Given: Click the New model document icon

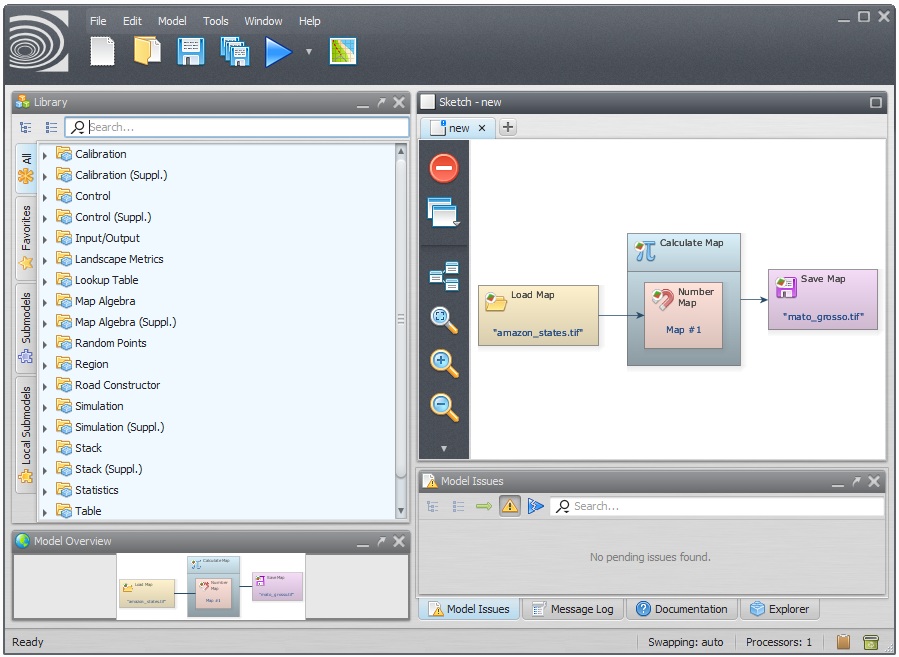Looking at the screenshot, I should pos(102,51).
